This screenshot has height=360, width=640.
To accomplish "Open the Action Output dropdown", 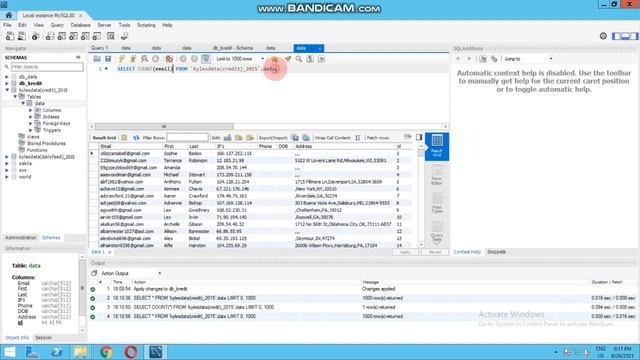I will coord(131,273).
